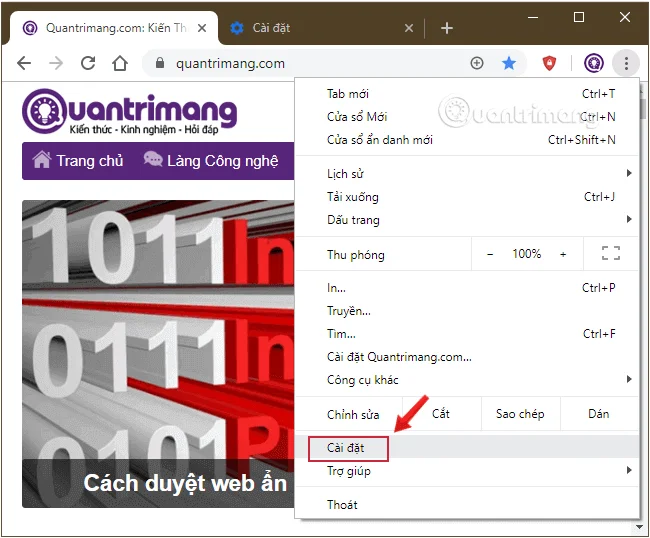Open Làng Công nghệ navigation link
This screenshot has height=538, width=650.
pyautogui.click(x=211, y=161)
